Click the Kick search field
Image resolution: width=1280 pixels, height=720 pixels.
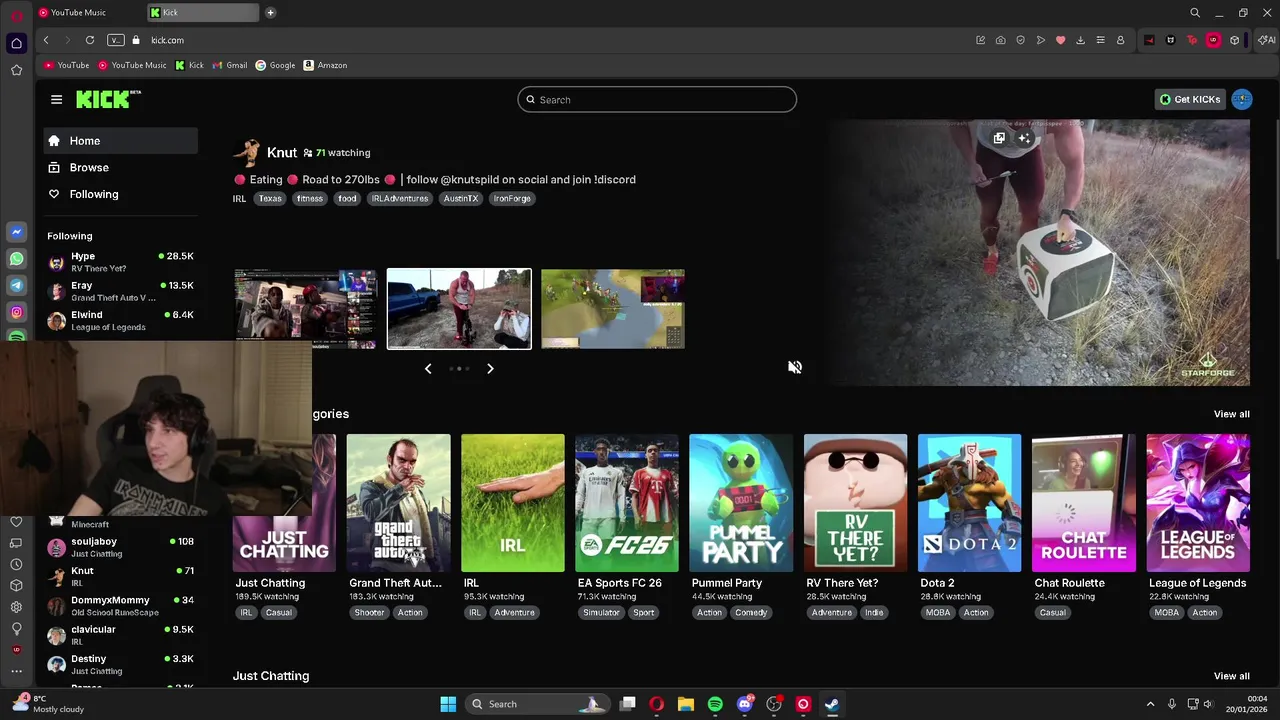[x=657, y=99]
